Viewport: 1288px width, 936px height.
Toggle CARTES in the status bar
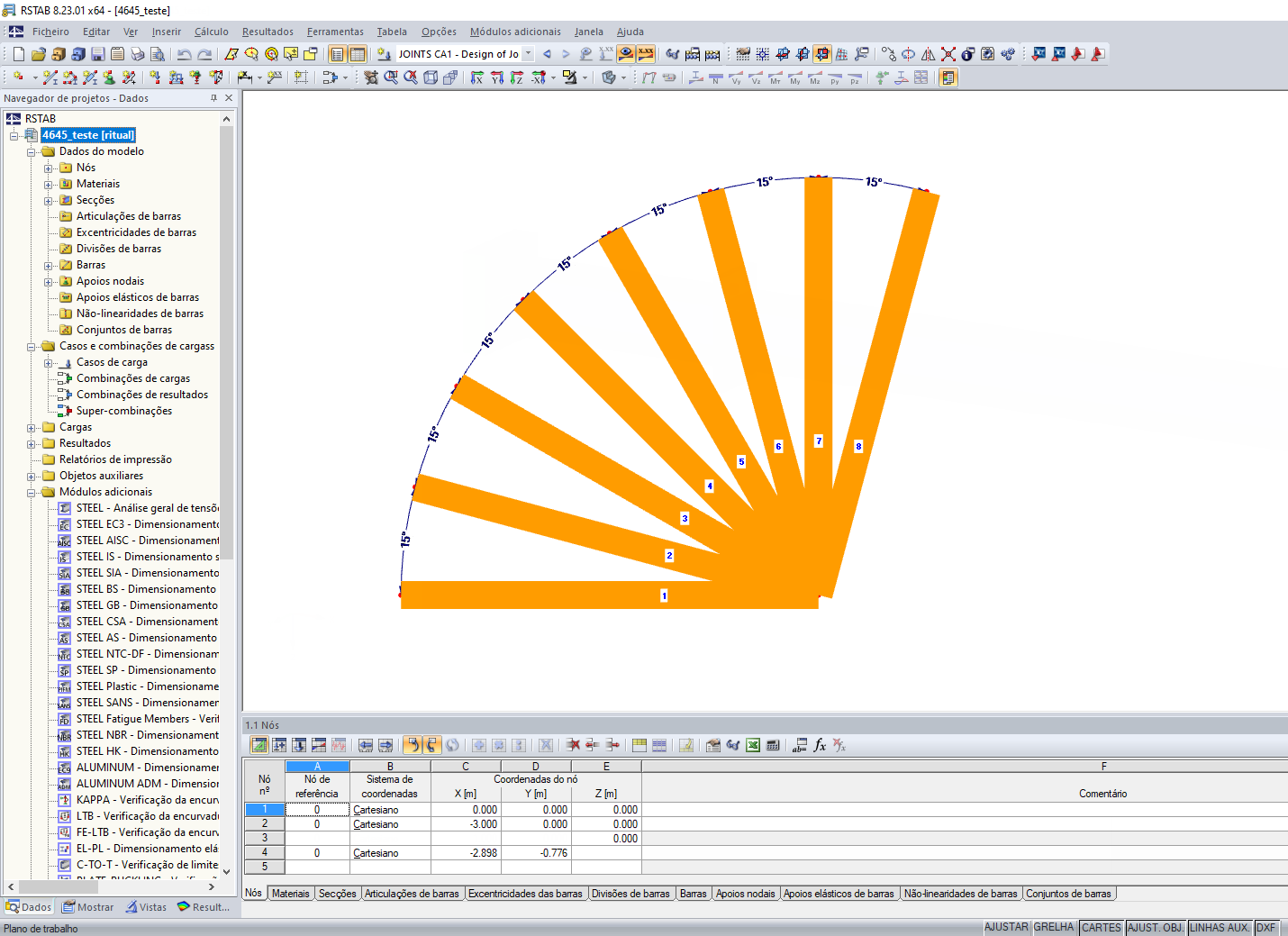pos(1102,927)
